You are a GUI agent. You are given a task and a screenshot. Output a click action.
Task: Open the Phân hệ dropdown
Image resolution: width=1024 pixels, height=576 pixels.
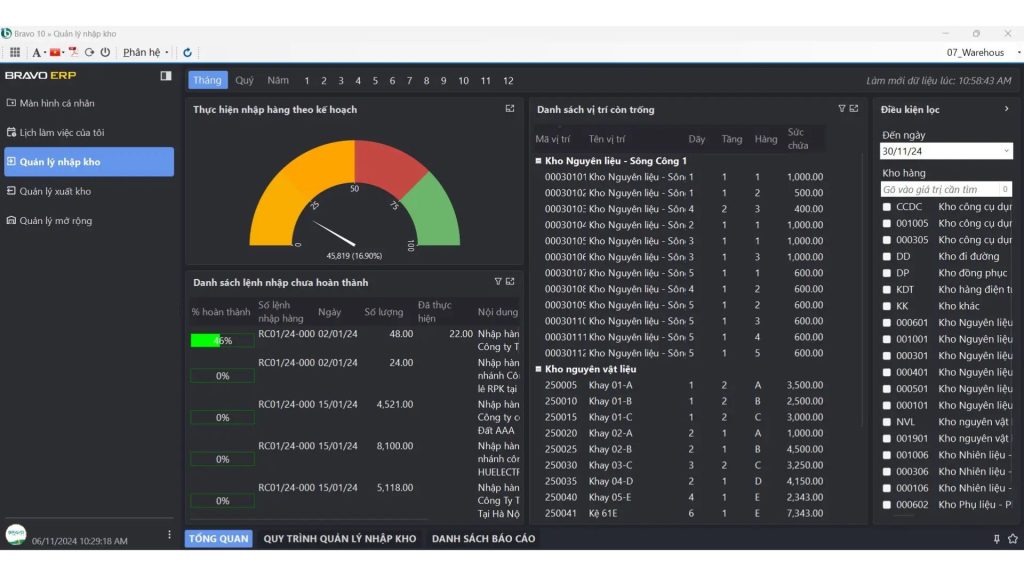(145, 52)
